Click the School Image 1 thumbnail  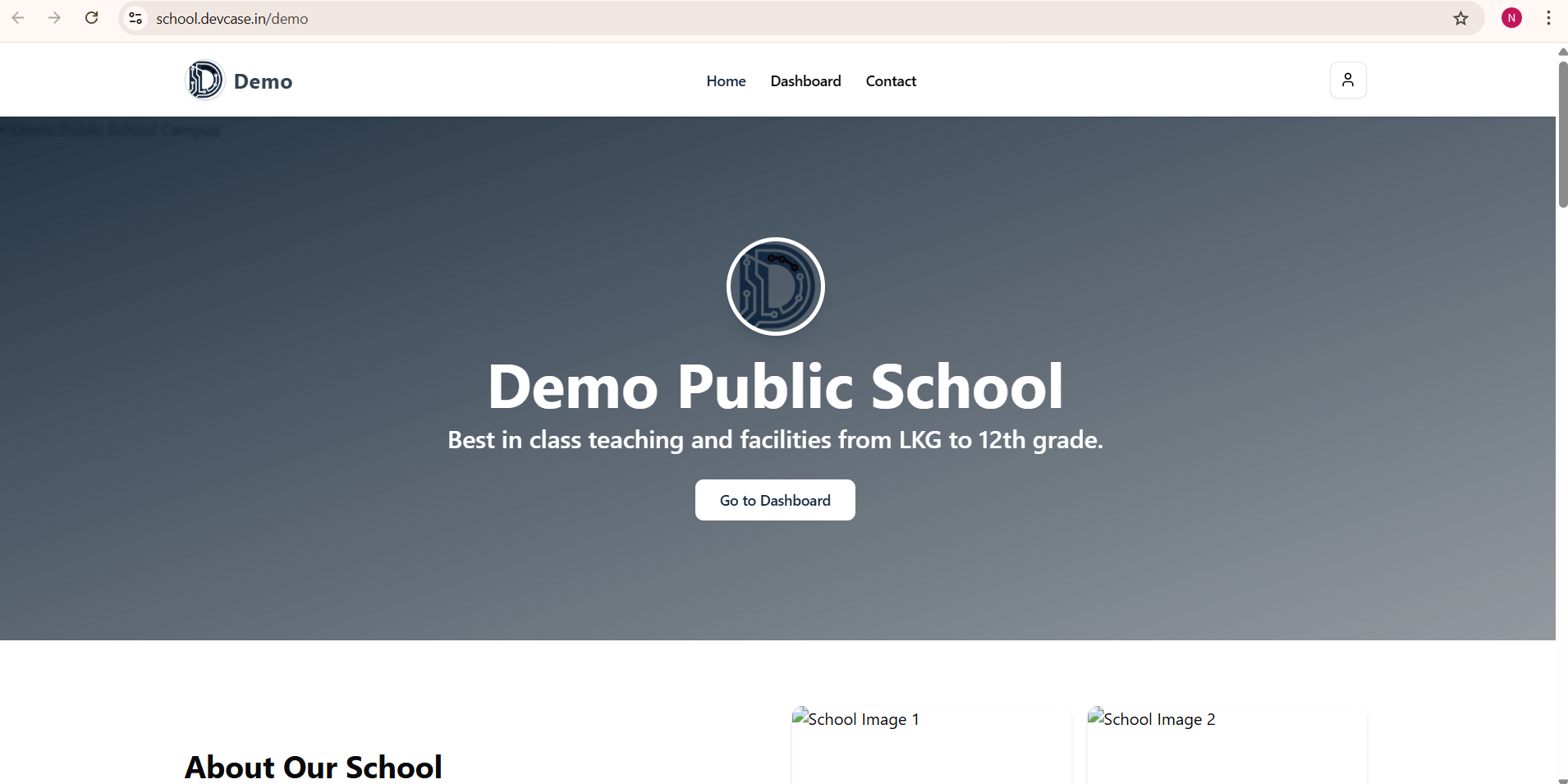pos(931,744)
